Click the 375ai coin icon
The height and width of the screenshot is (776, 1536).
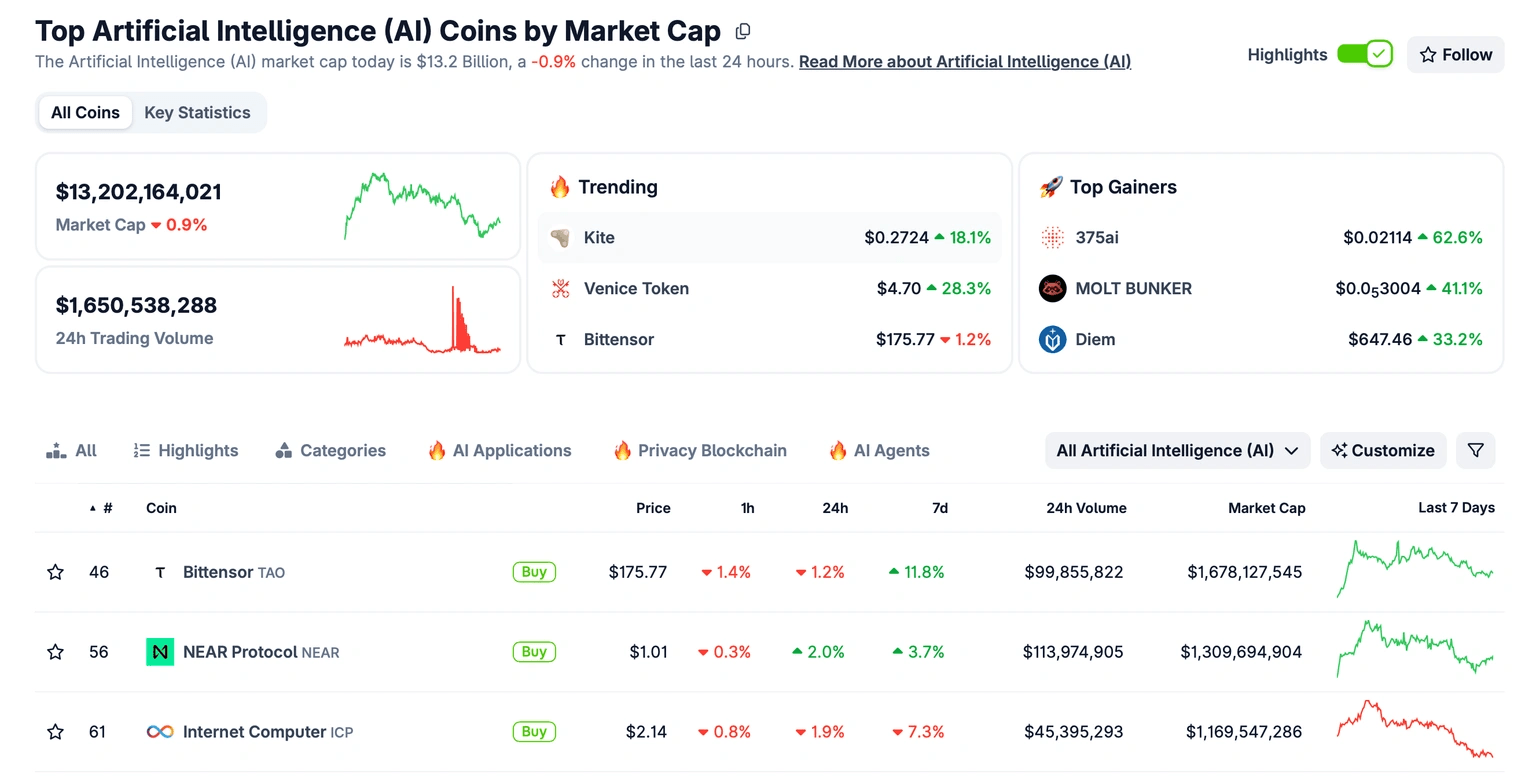tap(1052, 238)
